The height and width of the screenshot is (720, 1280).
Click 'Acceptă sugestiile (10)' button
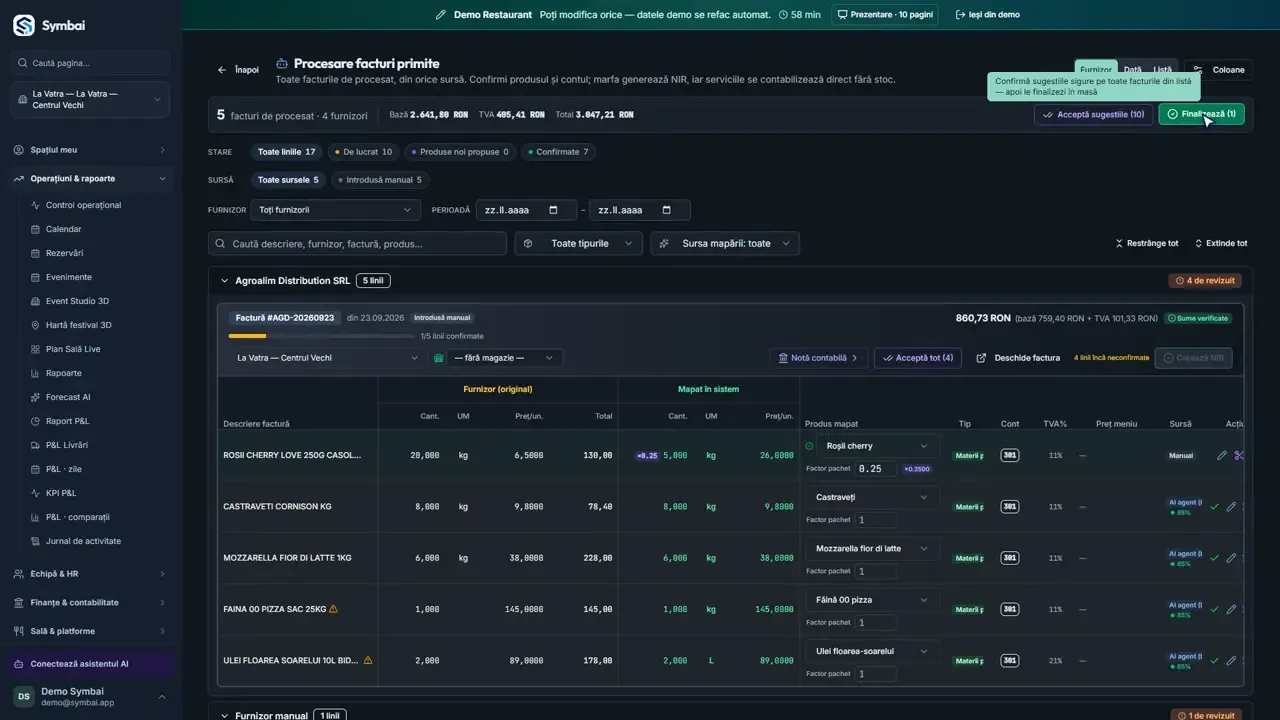pos(1093,114)
